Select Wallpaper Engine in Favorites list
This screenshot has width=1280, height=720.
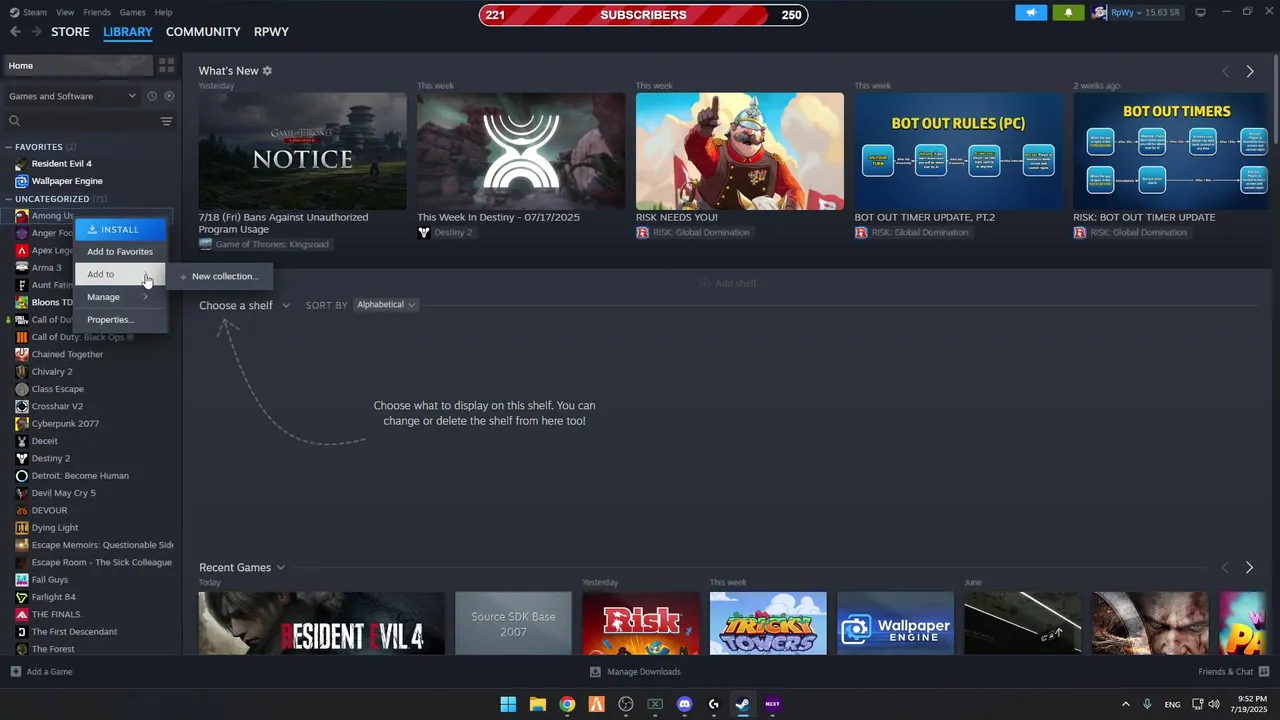point(67,181)
